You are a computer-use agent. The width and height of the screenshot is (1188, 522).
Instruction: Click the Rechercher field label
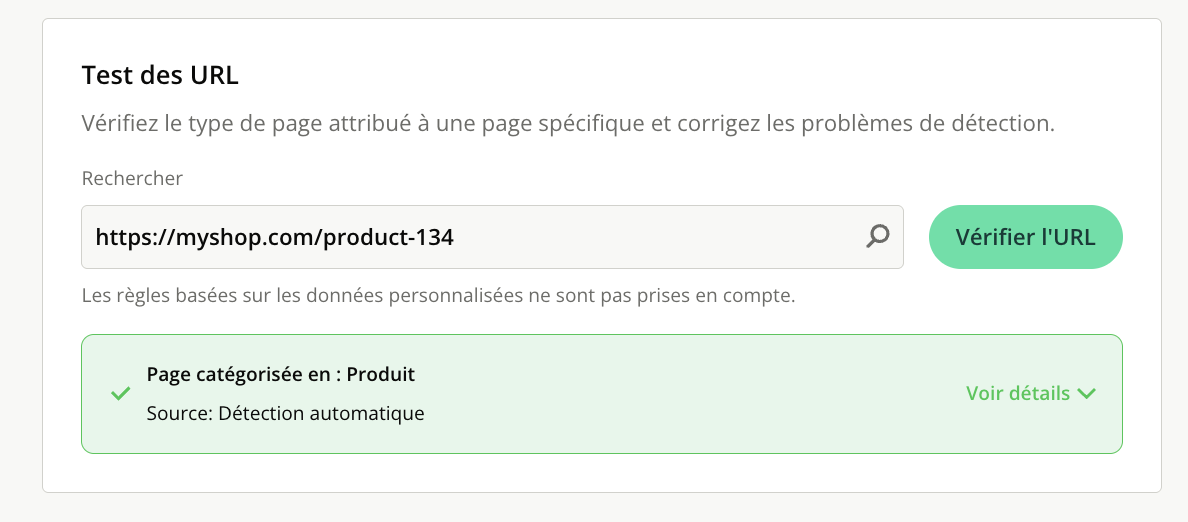pyautogui.click(x=132, y=178)
